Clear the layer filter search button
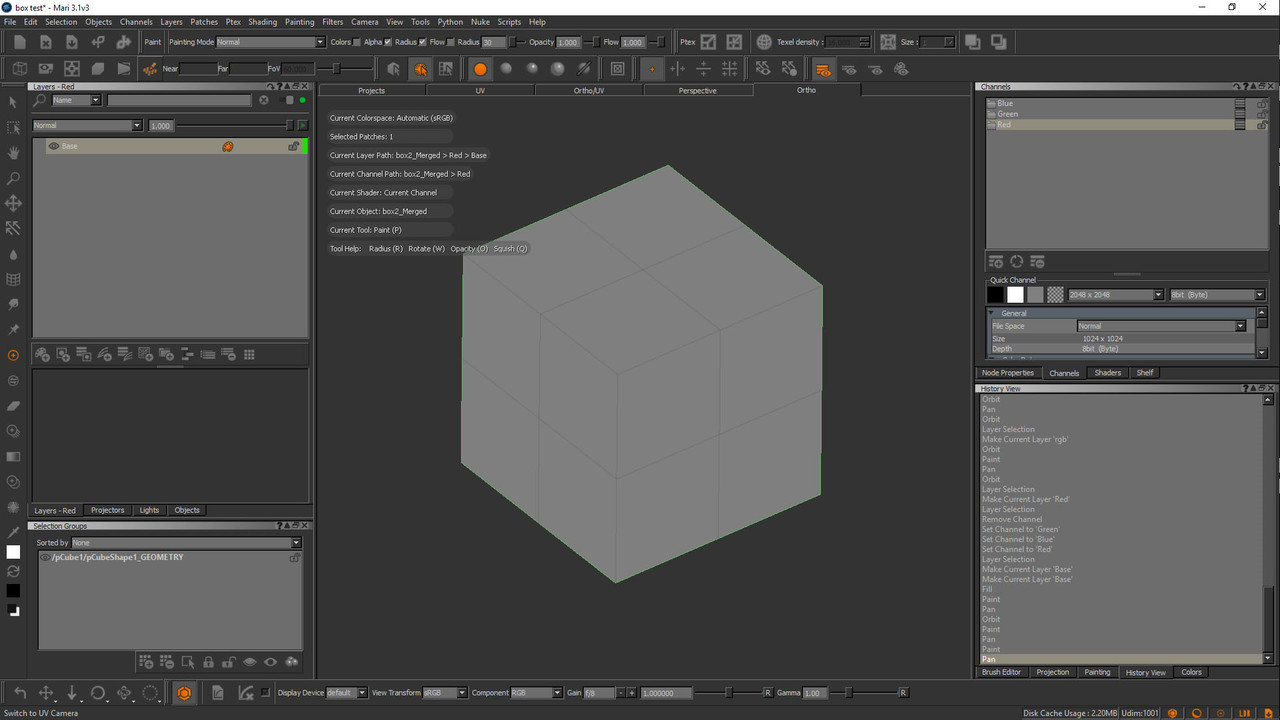Viewport: 1280px width, 720px height. [264, 100]
